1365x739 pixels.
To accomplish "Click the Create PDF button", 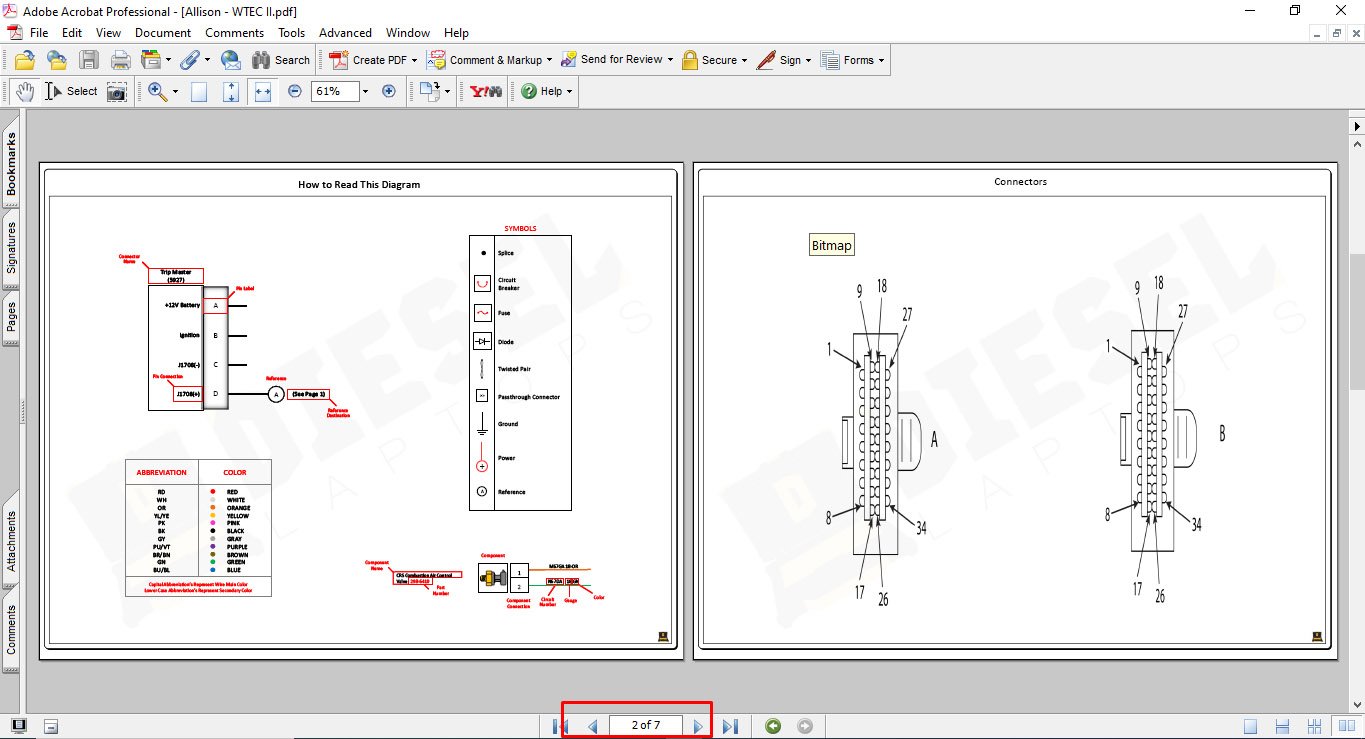I will tap(371, 60).
